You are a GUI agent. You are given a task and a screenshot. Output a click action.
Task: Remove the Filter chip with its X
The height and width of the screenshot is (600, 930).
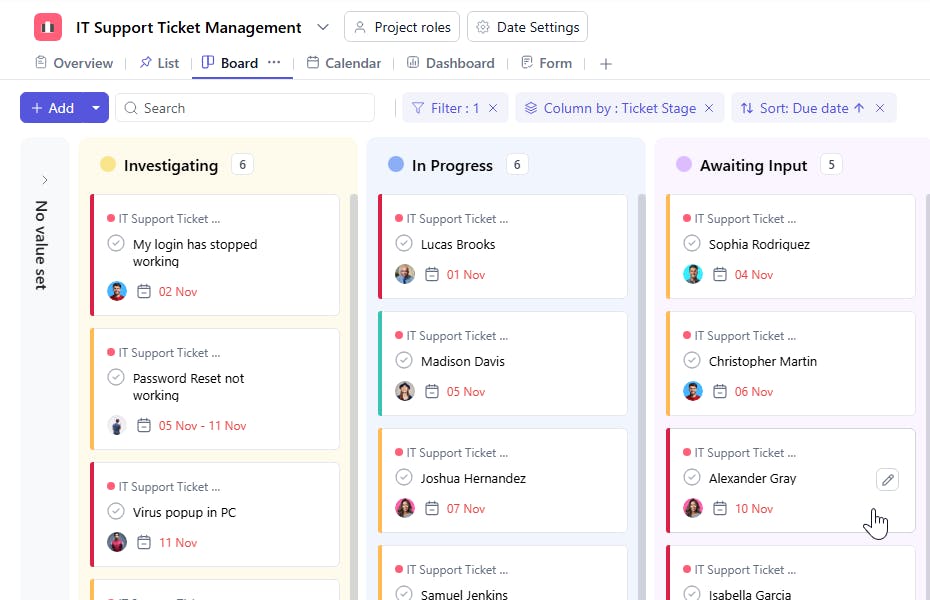(x=493, y=108)
